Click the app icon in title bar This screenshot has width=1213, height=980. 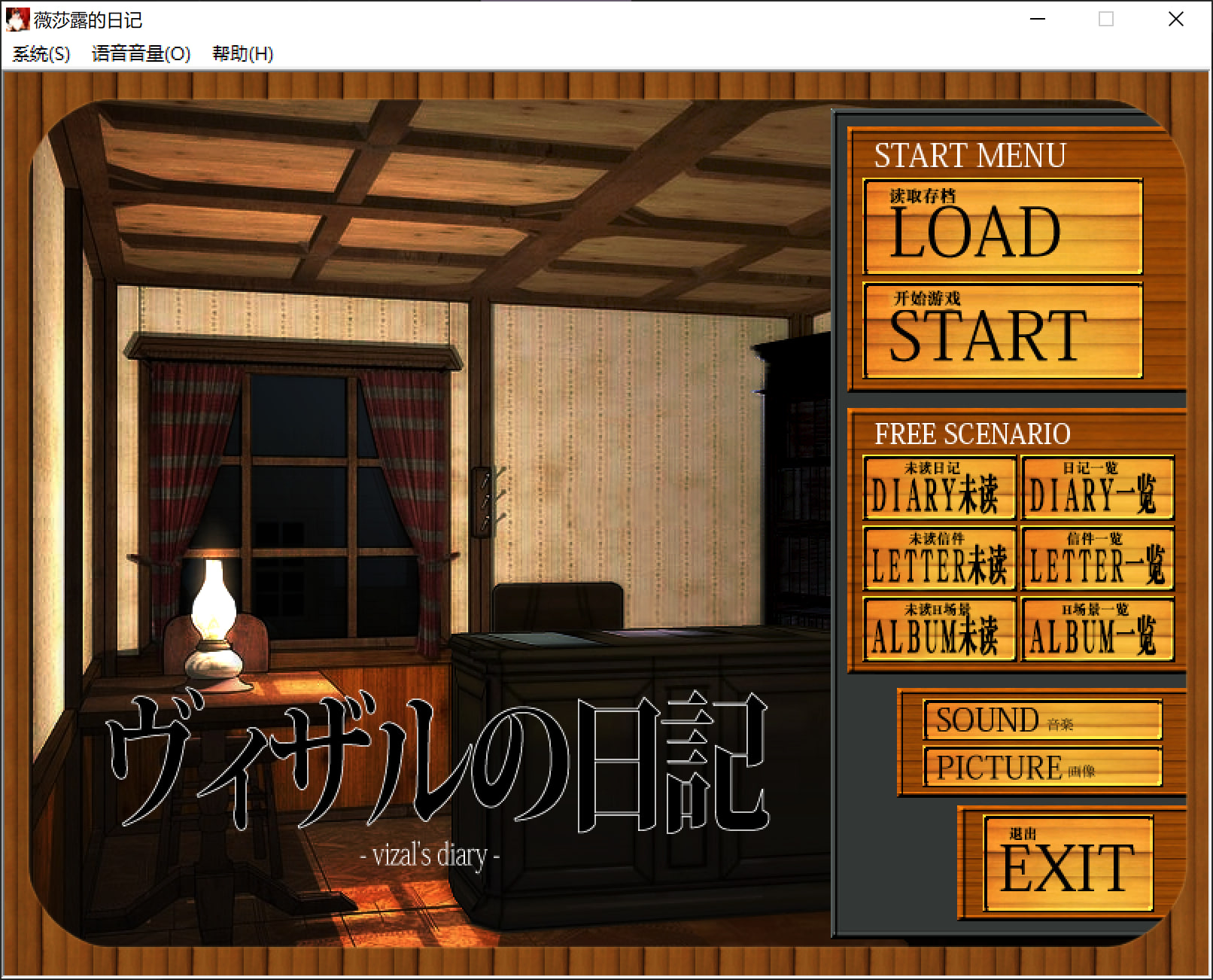pyautogui.click(x=17, y=20)
